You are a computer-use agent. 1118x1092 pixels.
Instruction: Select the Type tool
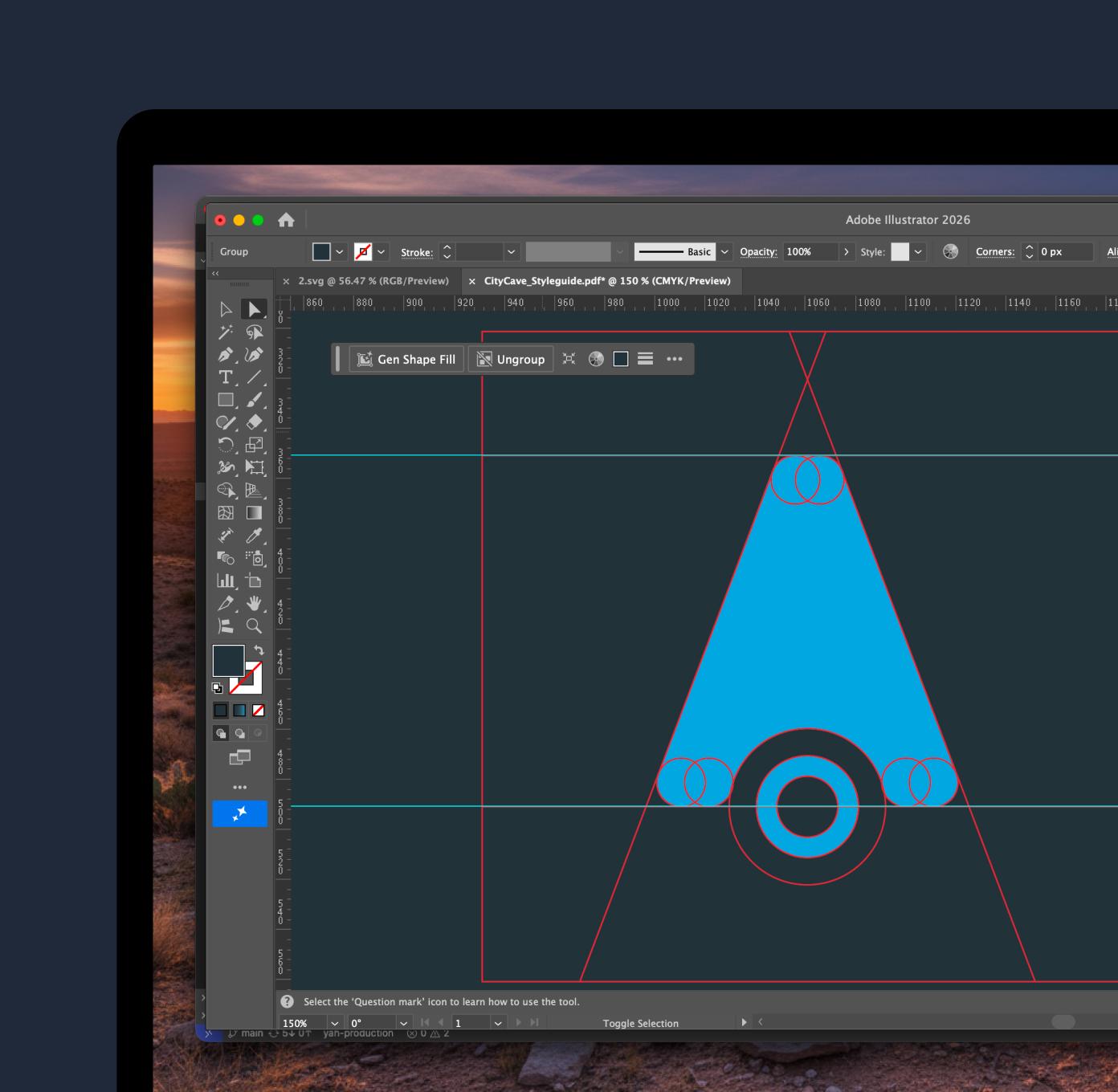pos(226,377)
